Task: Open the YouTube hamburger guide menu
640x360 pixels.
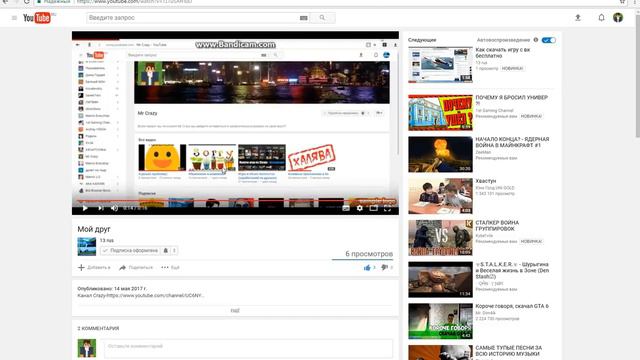Action: [x=14, y=18]
